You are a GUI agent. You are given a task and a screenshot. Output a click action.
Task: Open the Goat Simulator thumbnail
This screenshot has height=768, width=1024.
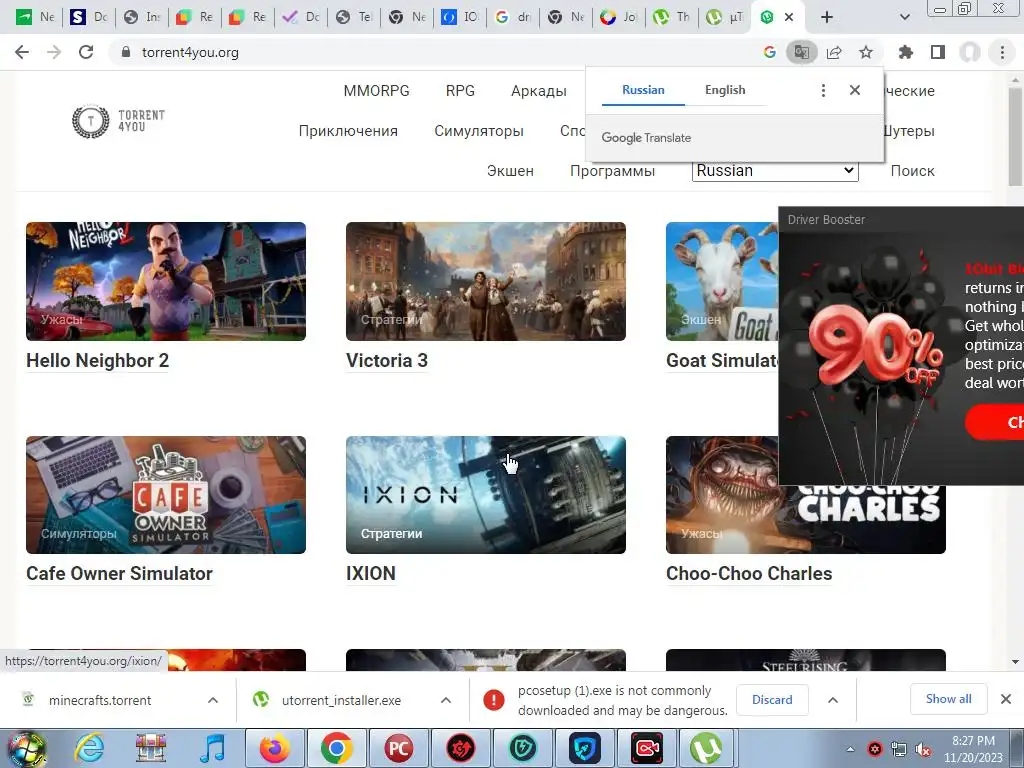[x=722, y=281]
